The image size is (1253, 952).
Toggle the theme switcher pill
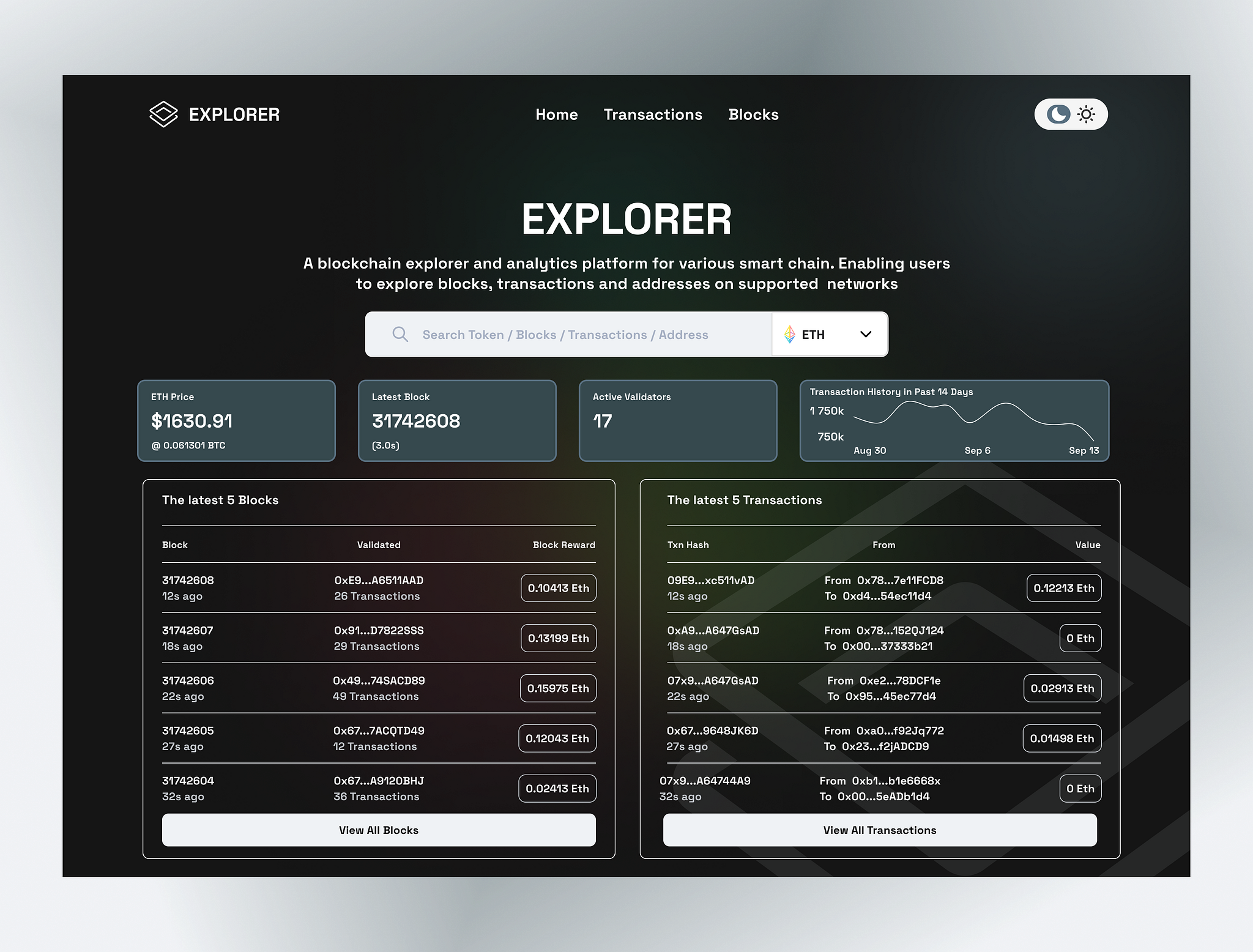[1071, 114]
